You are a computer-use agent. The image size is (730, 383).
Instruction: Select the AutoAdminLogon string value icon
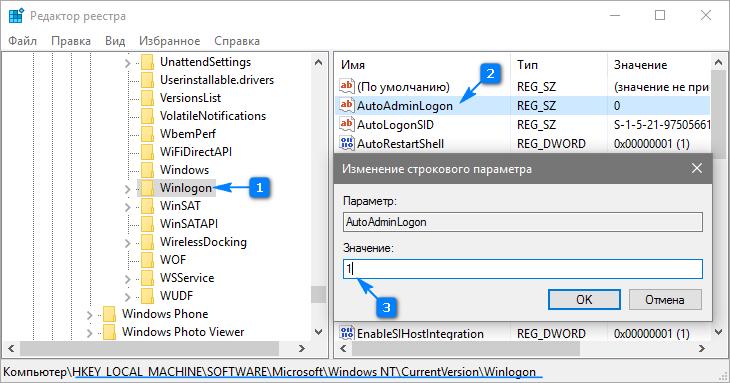click(x=346, y=105)
